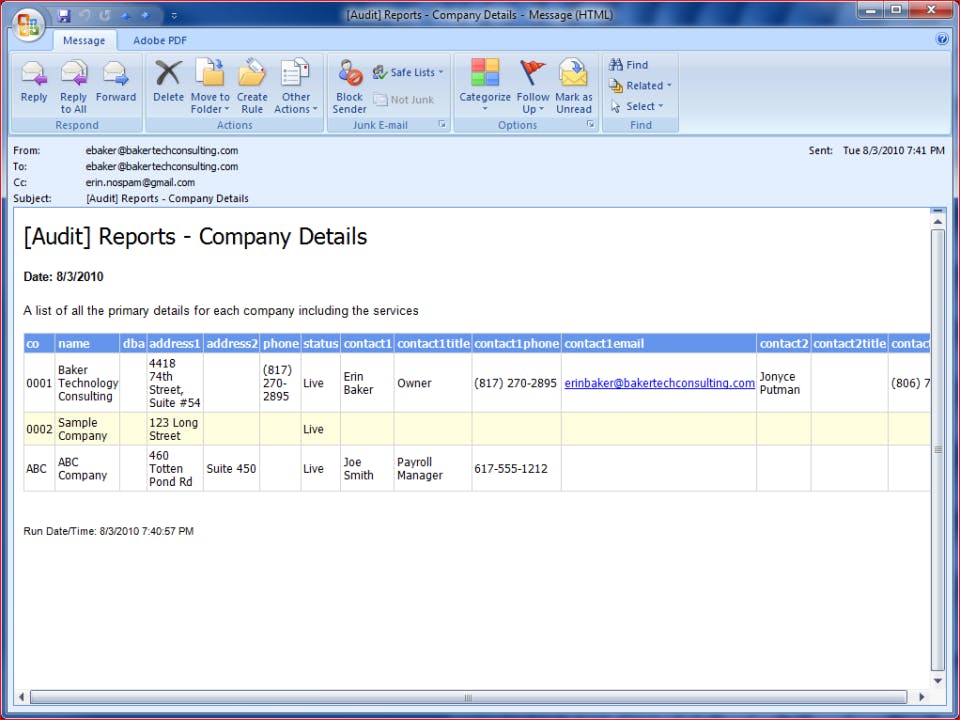The image size is (960, 720).
Task: Click the Reply to All icon
Action: [73, 86]
